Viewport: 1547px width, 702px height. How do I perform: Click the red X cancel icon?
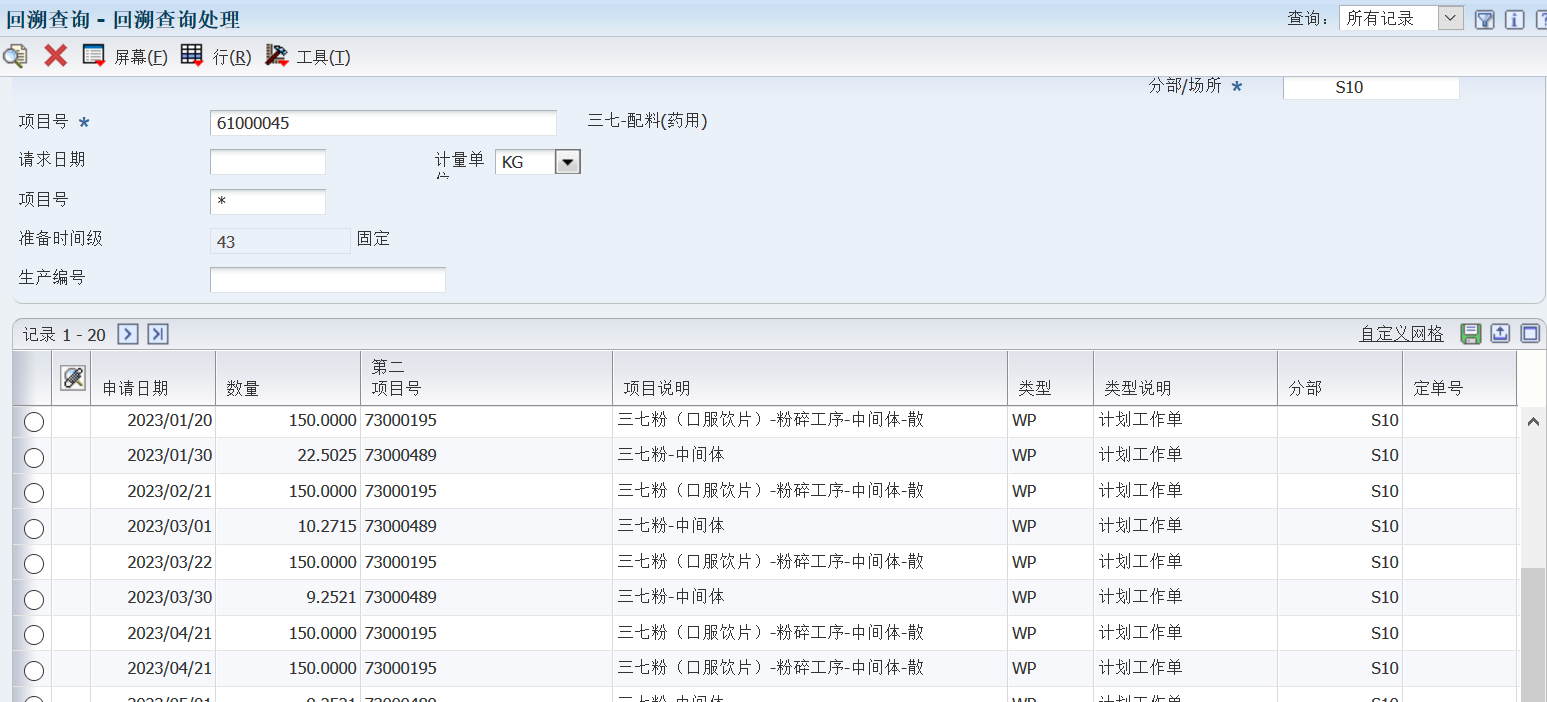point(56,56)
